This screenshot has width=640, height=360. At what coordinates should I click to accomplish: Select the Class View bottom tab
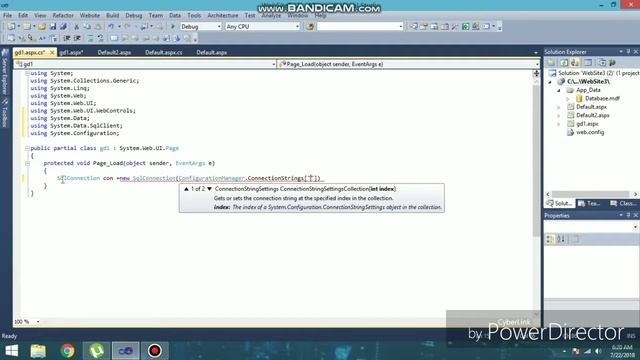(623, 203)
